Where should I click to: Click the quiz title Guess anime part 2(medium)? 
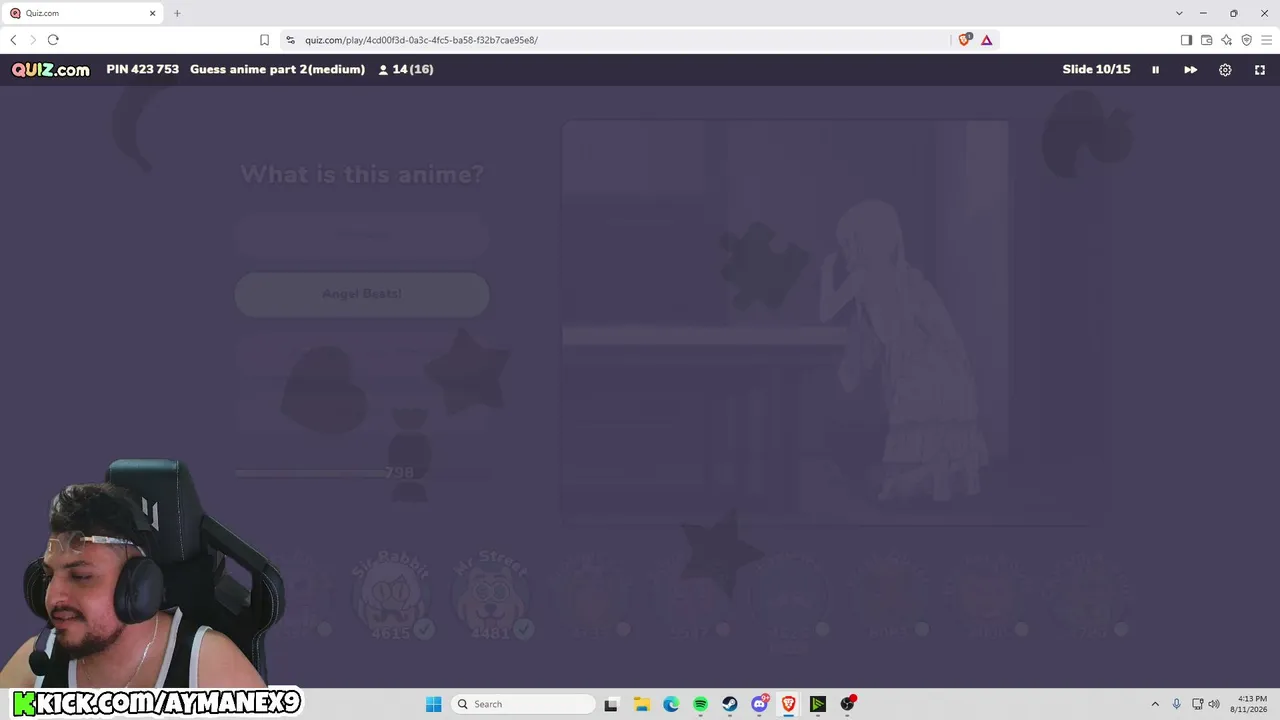pyautogui.click(x=277, y=70)
